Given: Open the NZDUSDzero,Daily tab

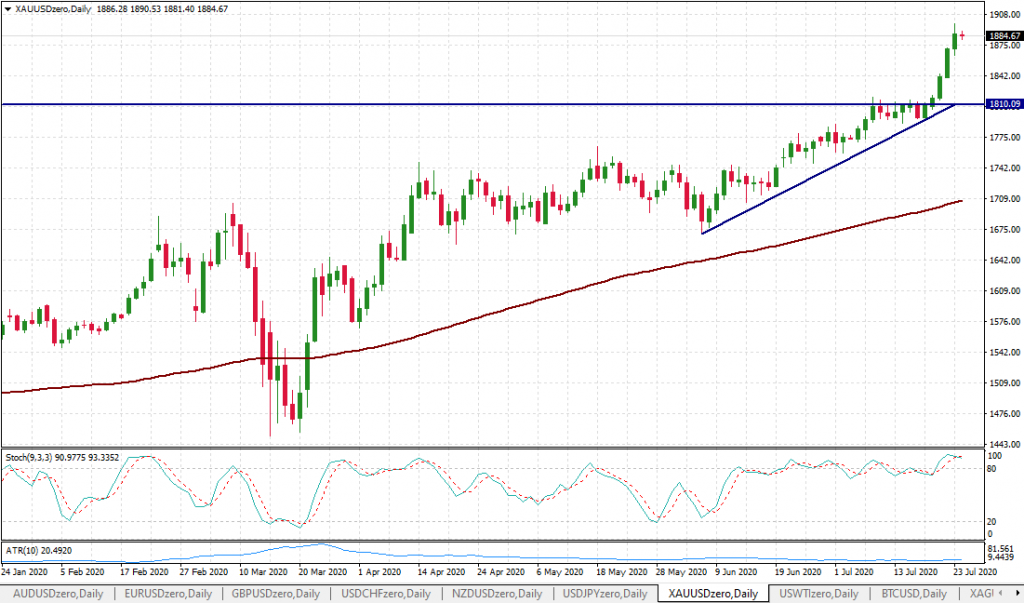Looking at the screenshot, I should (x=496, y=594).
